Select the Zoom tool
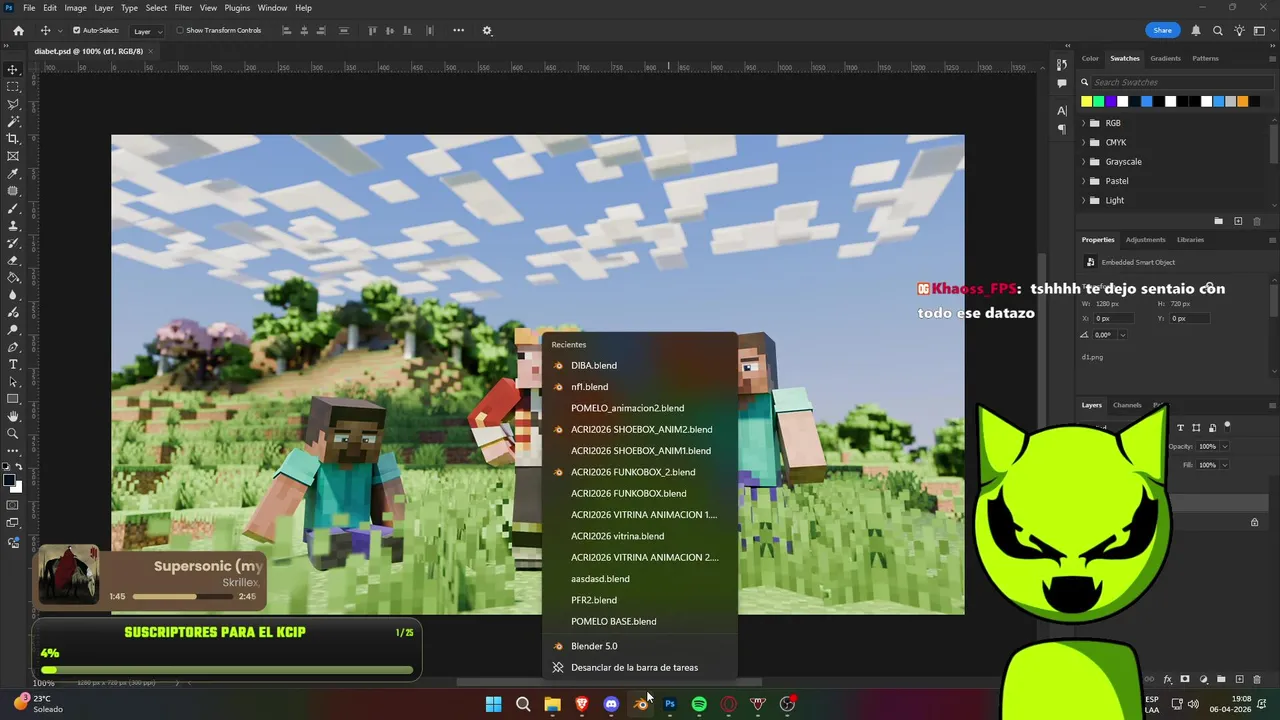This screenshot has height=720, width=1280. [13, 433]
